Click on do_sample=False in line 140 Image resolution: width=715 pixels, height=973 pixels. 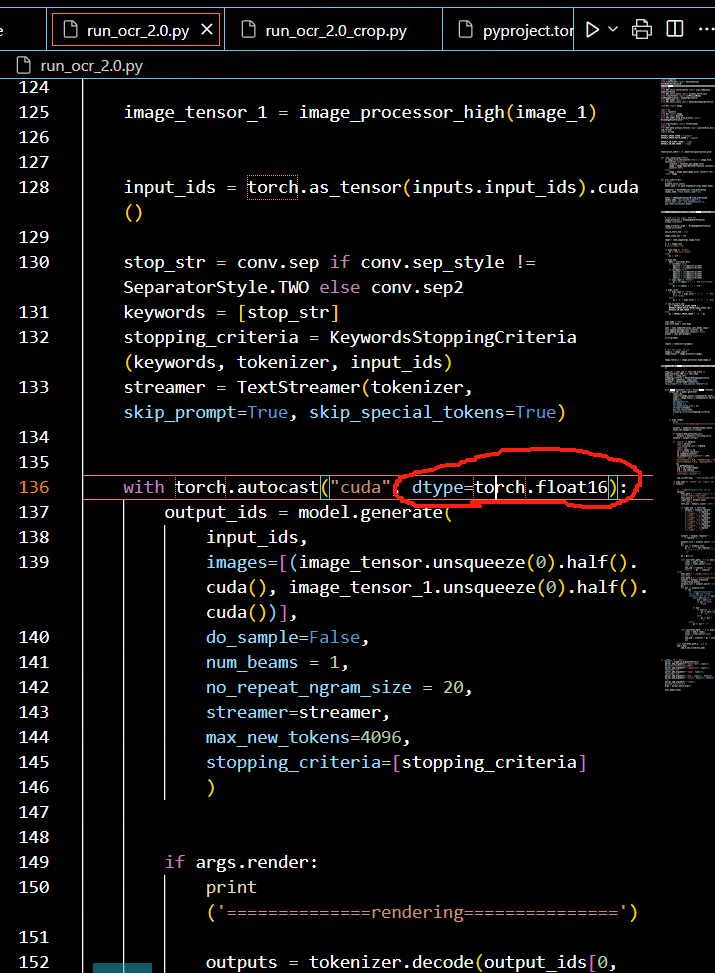click(x=274, y=637)
